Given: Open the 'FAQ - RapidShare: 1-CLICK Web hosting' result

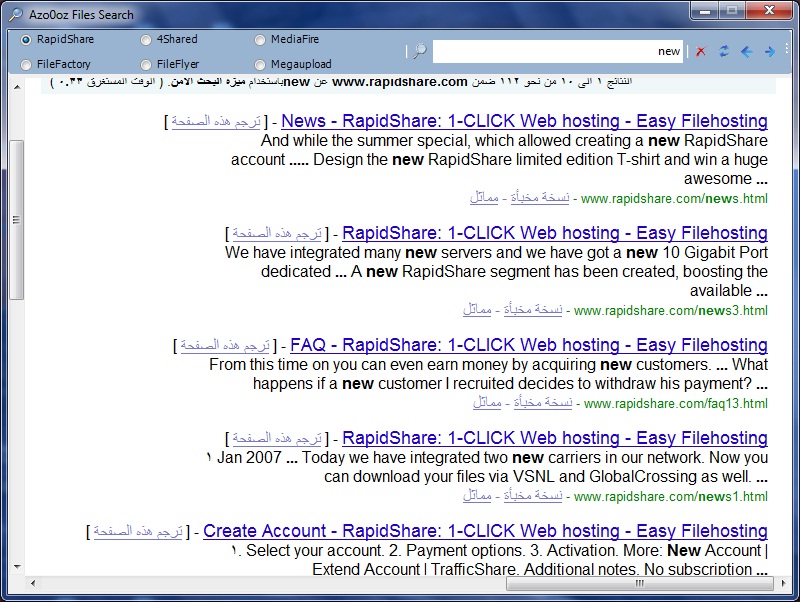Looking at the screenshot, I should [x=529, y=345].
